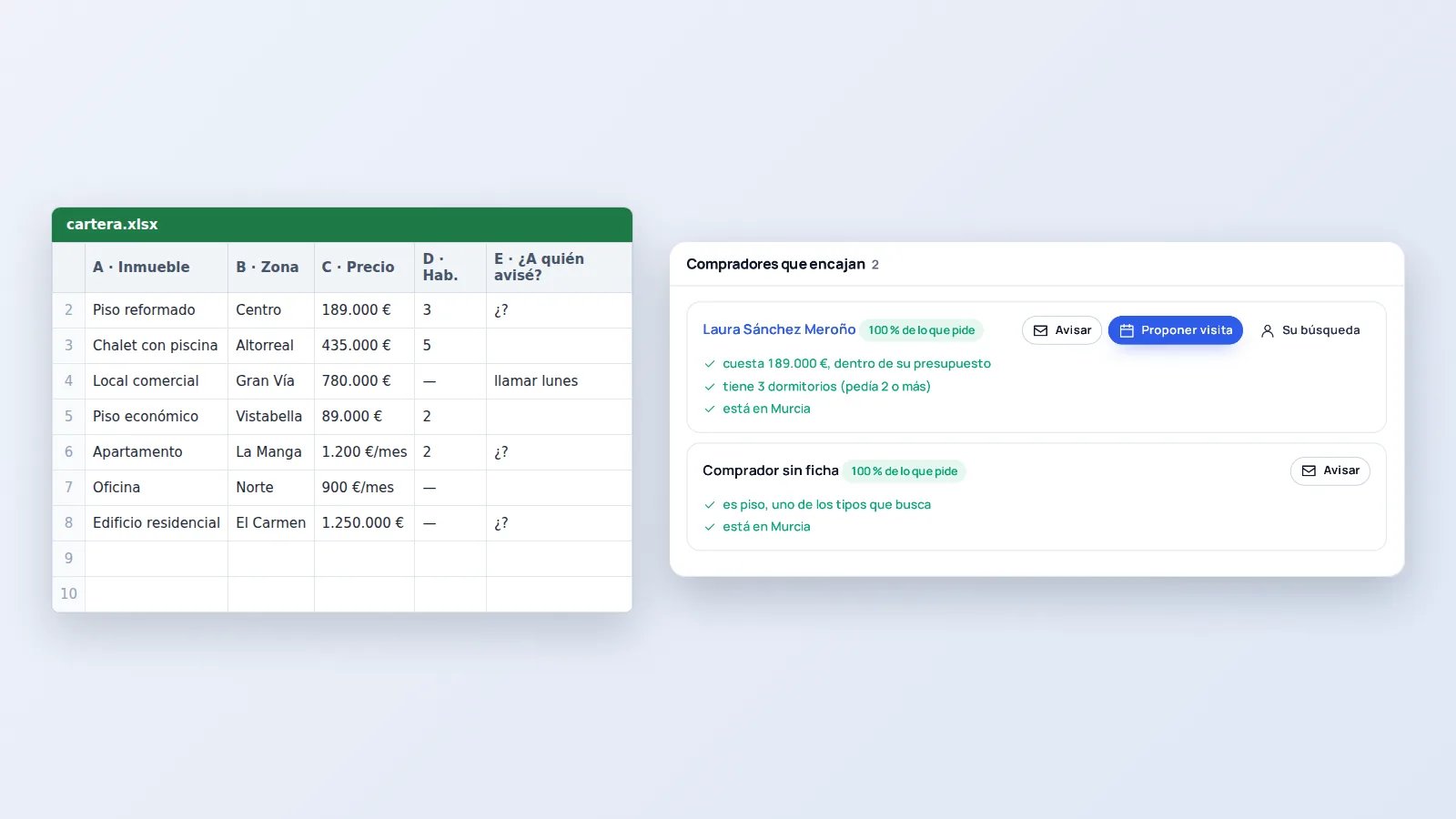Image resolution: width=1456 pixels, height=819 pixels.
Task: Open Su búsqueda for Laura Sánchez
Action: (1310, 330)
